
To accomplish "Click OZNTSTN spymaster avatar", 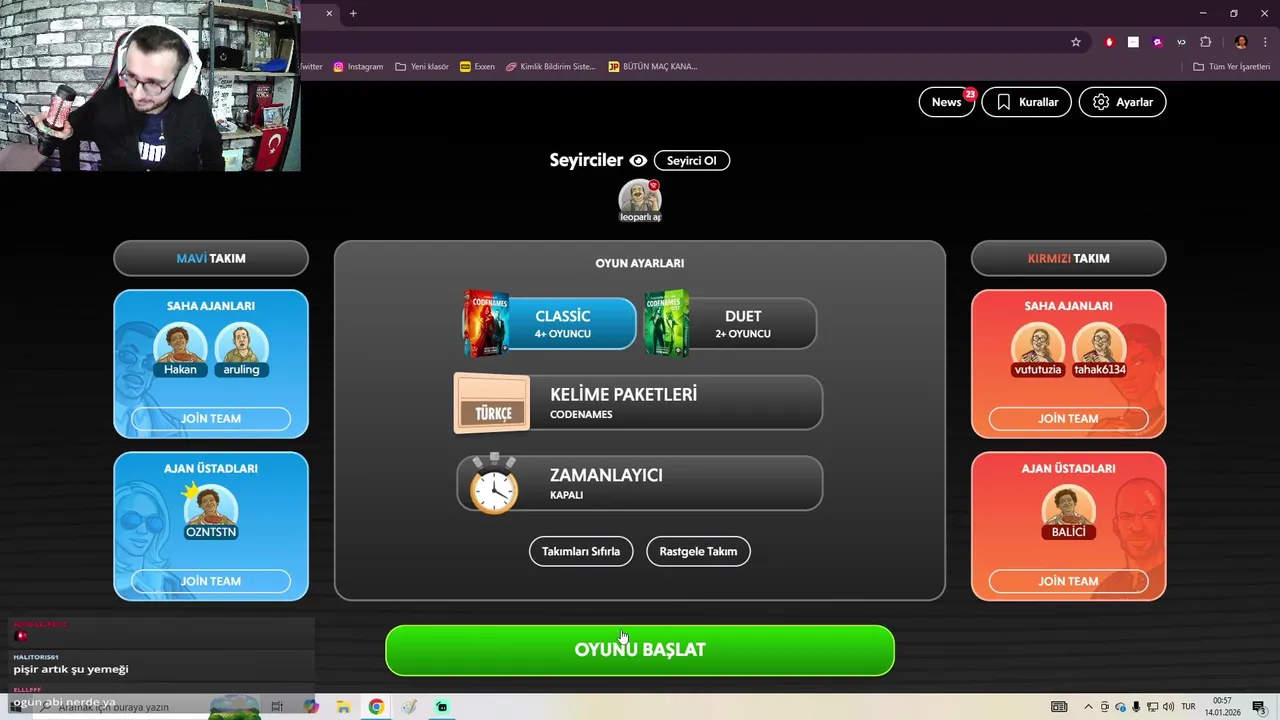I will click(211, 512).
